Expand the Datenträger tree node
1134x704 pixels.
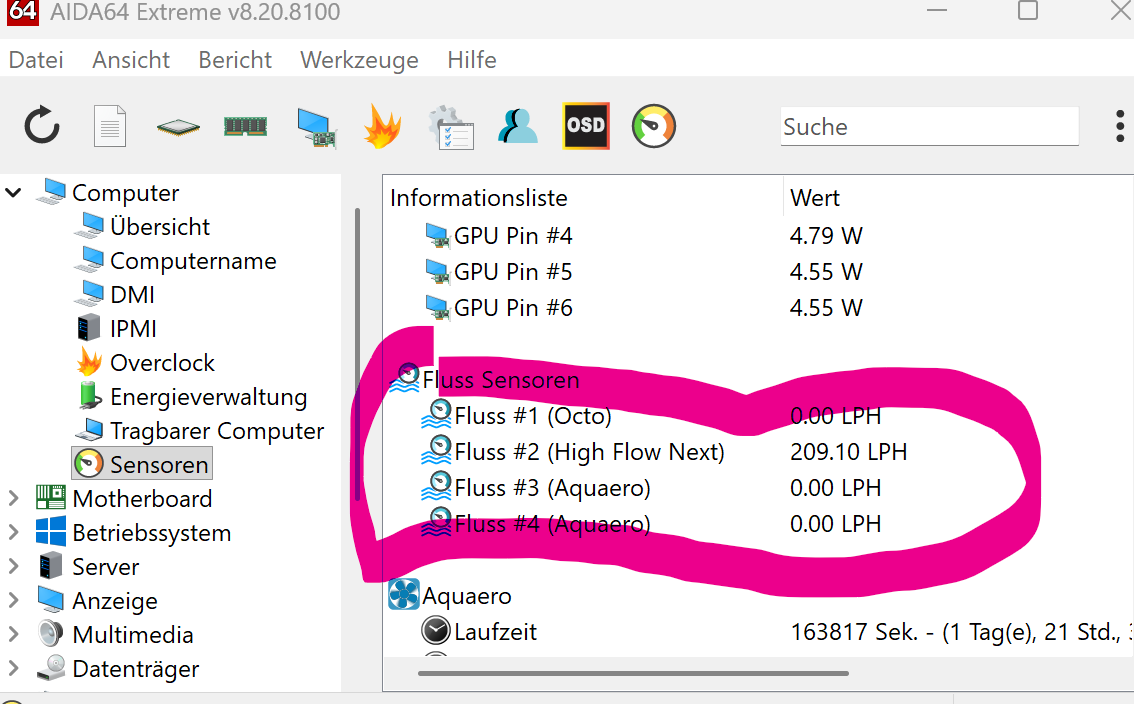tap(14, 668)
